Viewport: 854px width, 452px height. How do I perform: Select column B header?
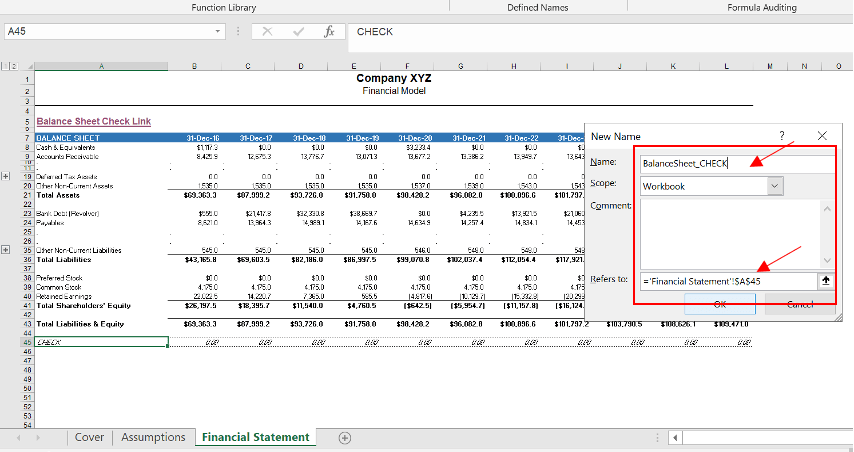194,66
